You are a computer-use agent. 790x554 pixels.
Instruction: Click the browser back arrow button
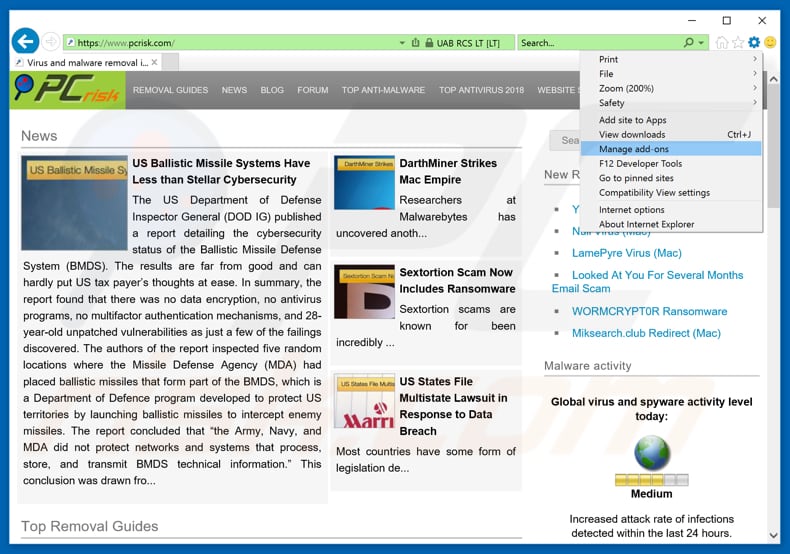[25, 41]
